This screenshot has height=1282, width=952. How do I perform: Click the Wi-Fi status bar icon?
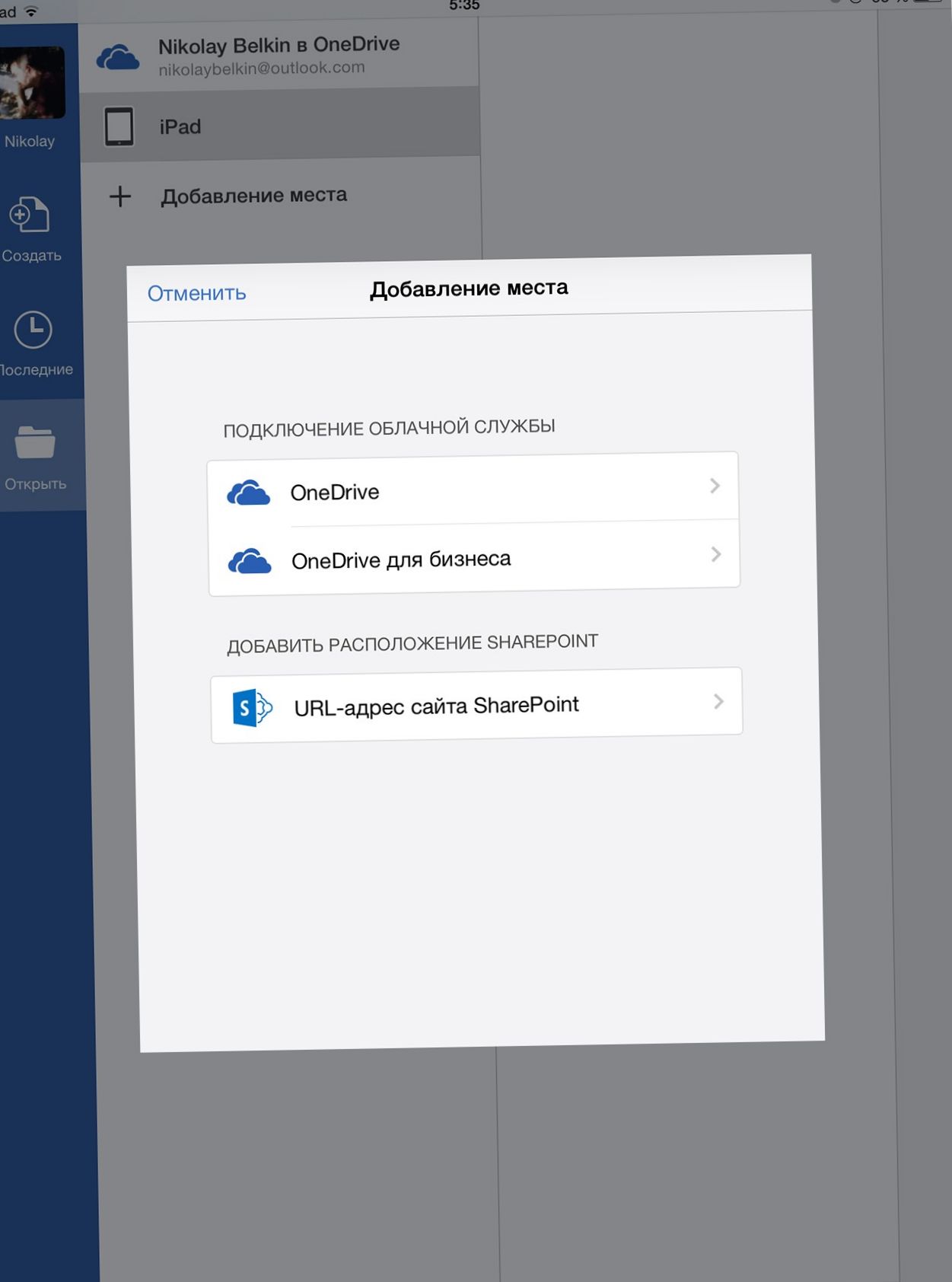pos(32,11)
